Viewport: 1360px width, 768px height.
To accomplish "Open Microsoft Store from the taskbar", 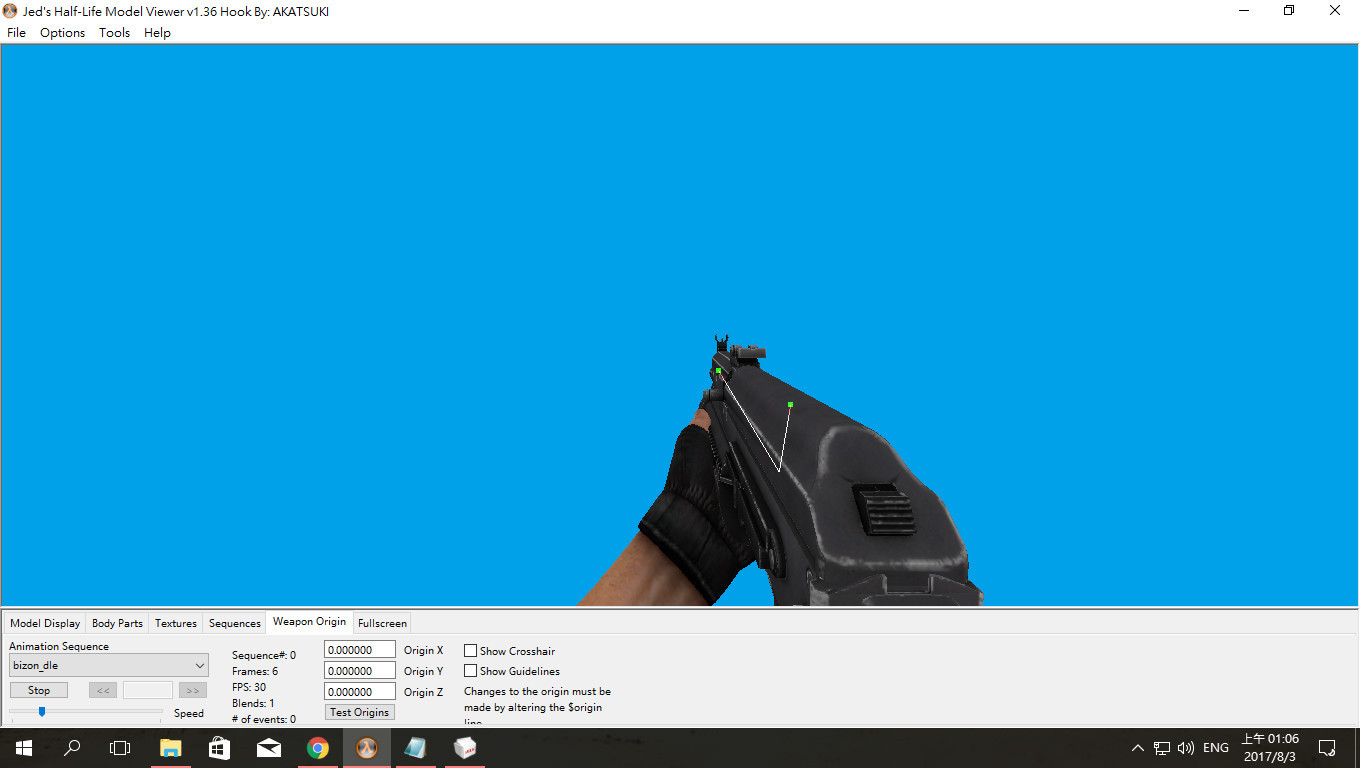I will coord(219,747).
